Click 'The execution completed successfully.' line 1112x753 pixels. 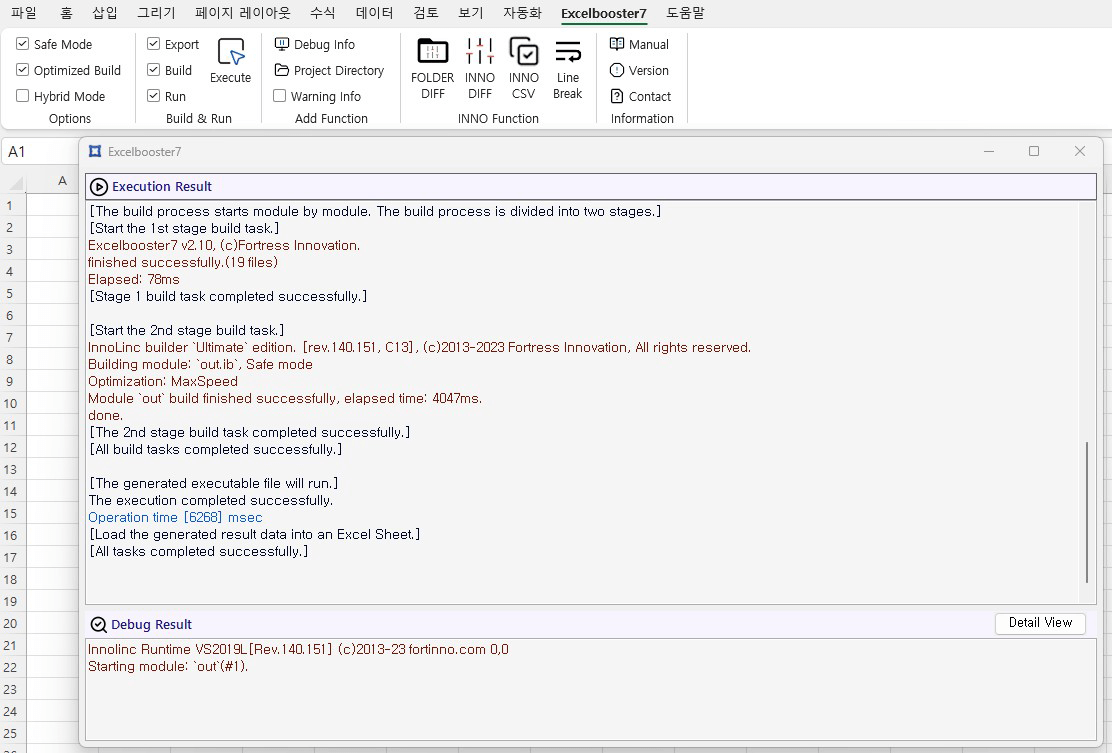click(211, 501)
